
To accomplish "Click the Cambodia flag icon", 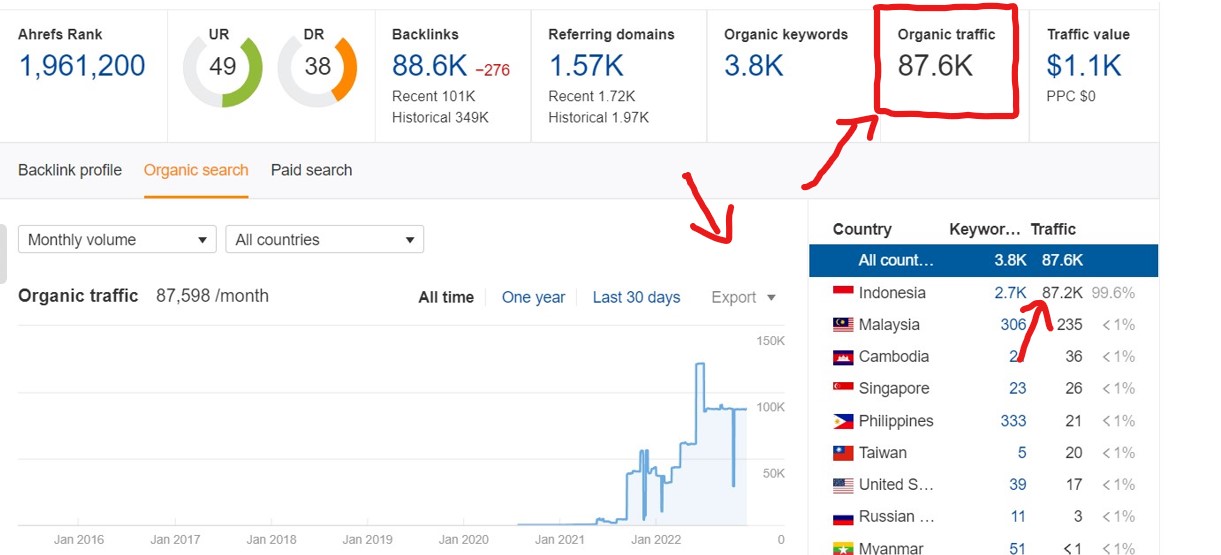I will pos(843,356).
